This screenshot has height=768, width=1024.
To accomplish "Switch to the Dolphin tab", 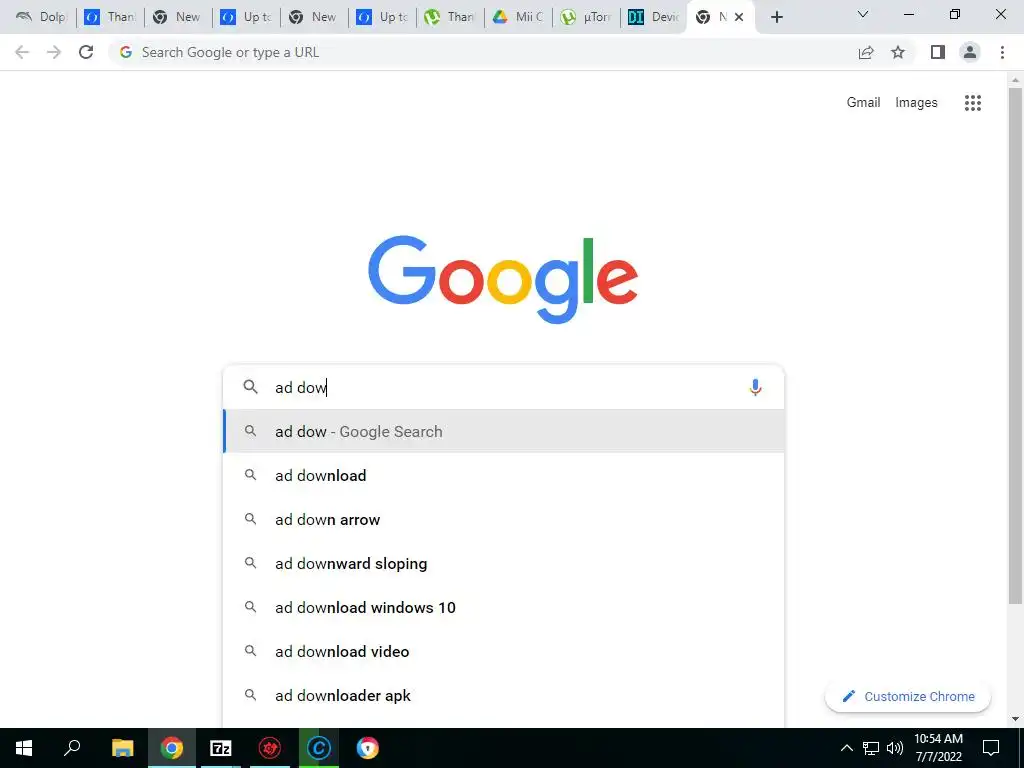I will (42, 17).
